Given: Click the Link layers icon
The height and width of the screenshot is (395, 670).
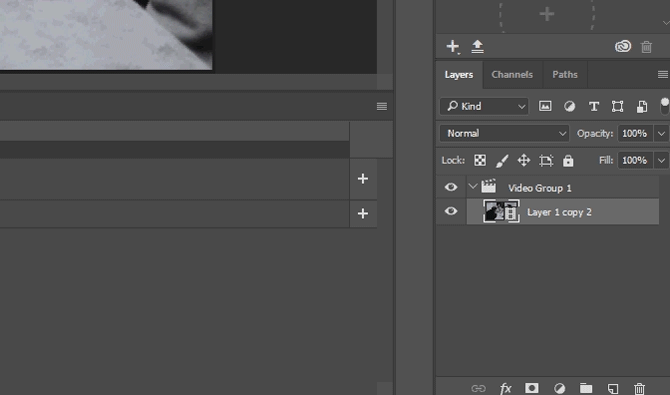Looking at the screenshot, I should (478, 388).
